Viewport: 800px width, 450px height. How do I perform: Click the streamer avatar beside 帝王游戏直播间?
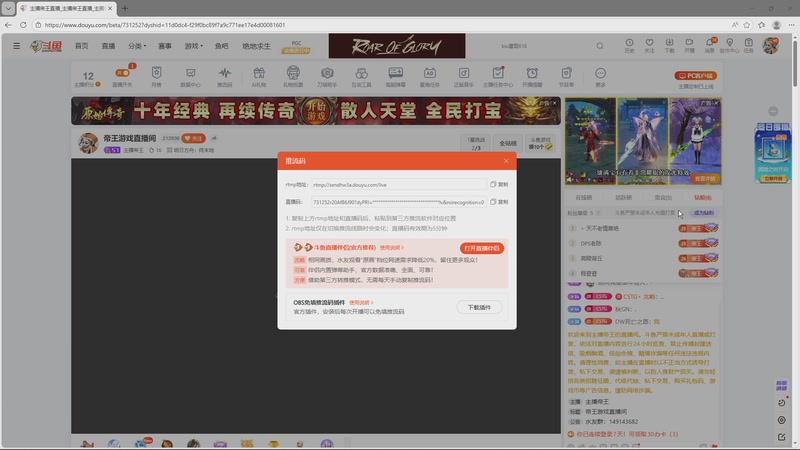[88, 143]
